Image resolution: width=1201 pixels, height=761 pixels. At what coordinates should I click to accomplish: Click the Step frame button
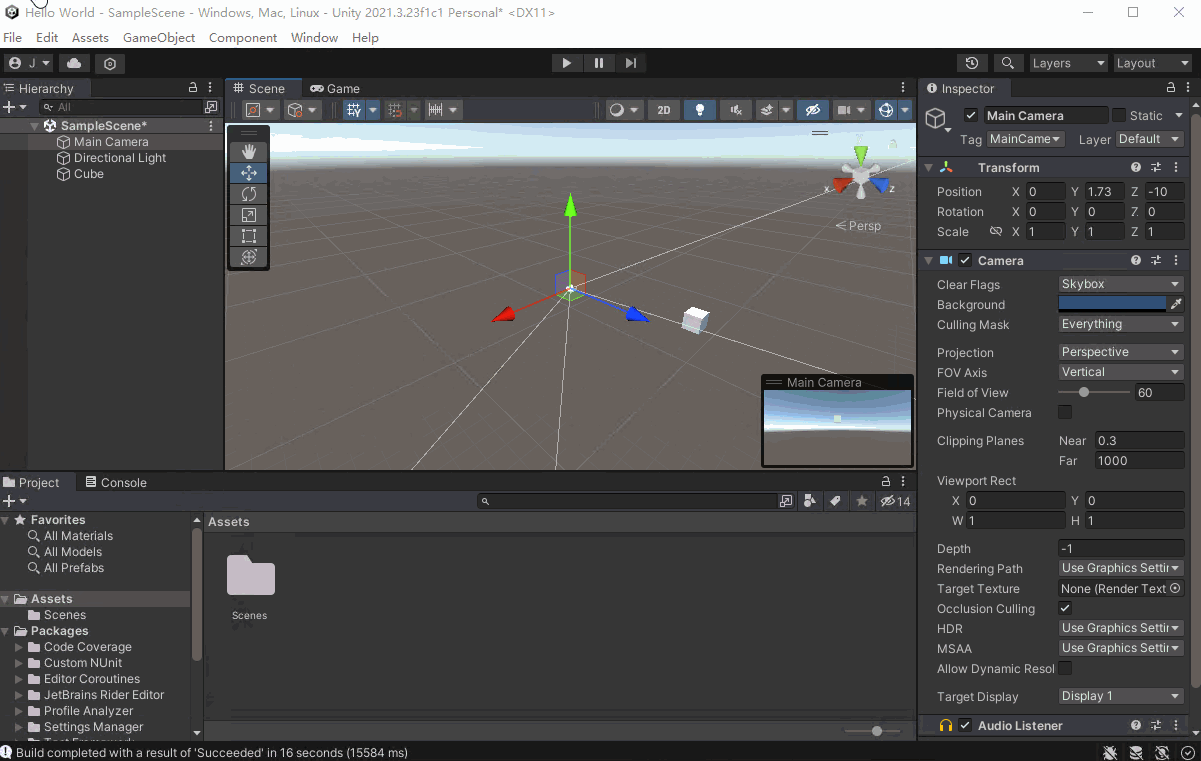pyautogui.click(x=631, y=63)
